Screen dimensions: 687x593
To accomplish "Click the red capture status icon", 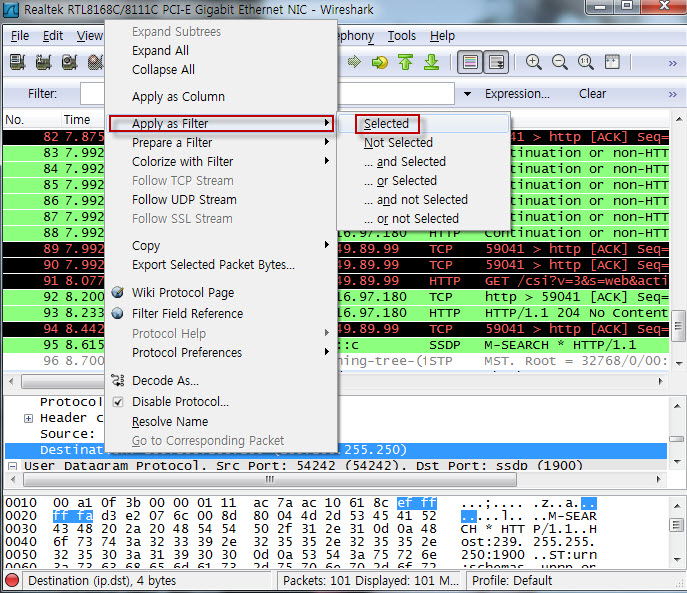I will [12, 580].
